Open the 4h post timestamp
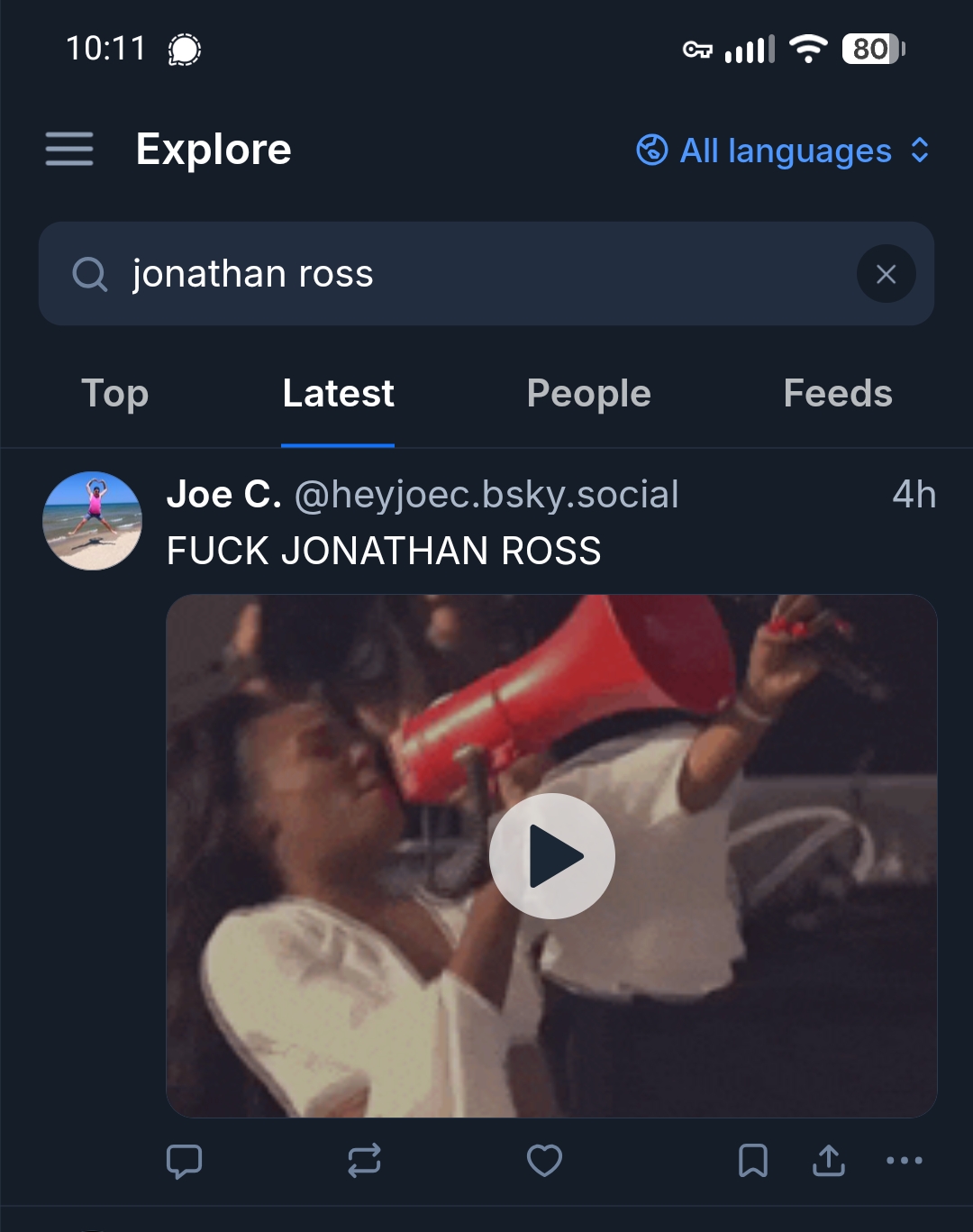Screen dimensions: 973x1232 click(x=914, y=495)
